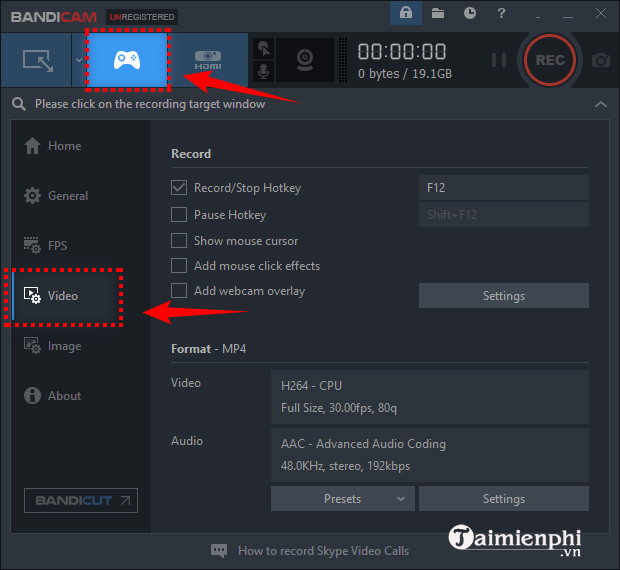Select HDMI Device Recording mode

point(208,60)
